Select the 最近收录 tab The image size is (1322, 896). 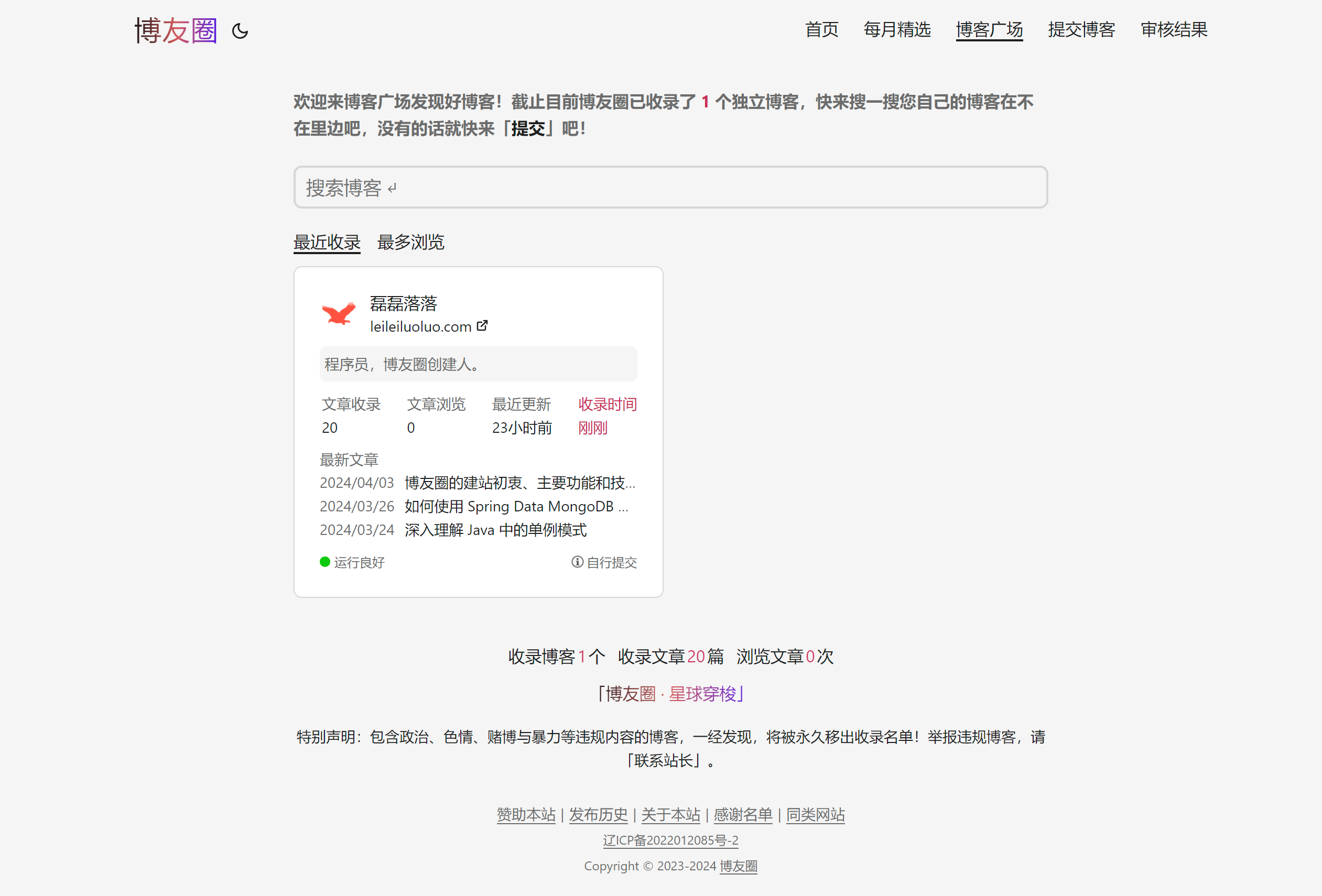pyautogui.click(x=327, y=242)
